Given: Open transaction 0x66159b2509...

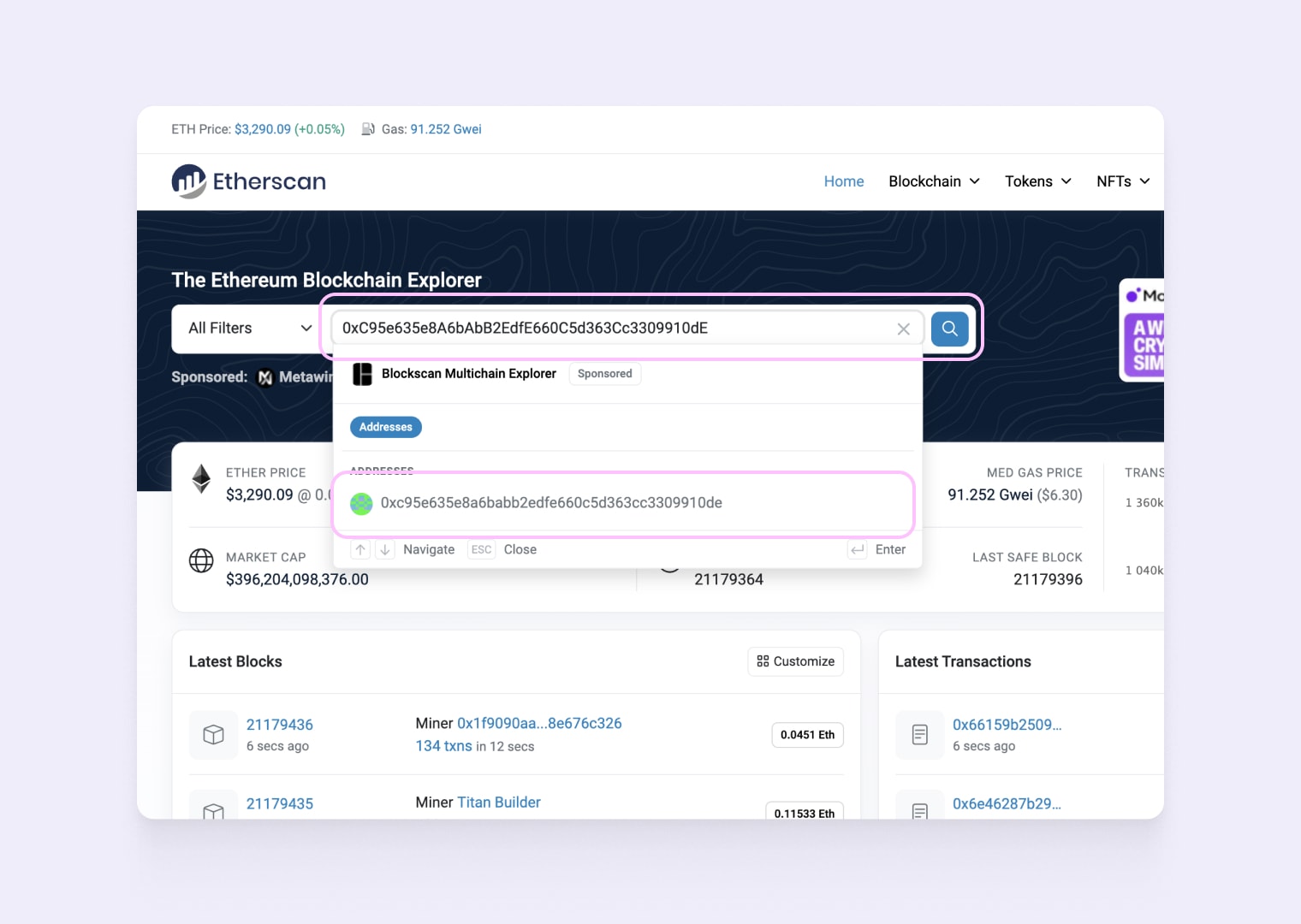Looking at the screenshot, I should (1007, 725).
